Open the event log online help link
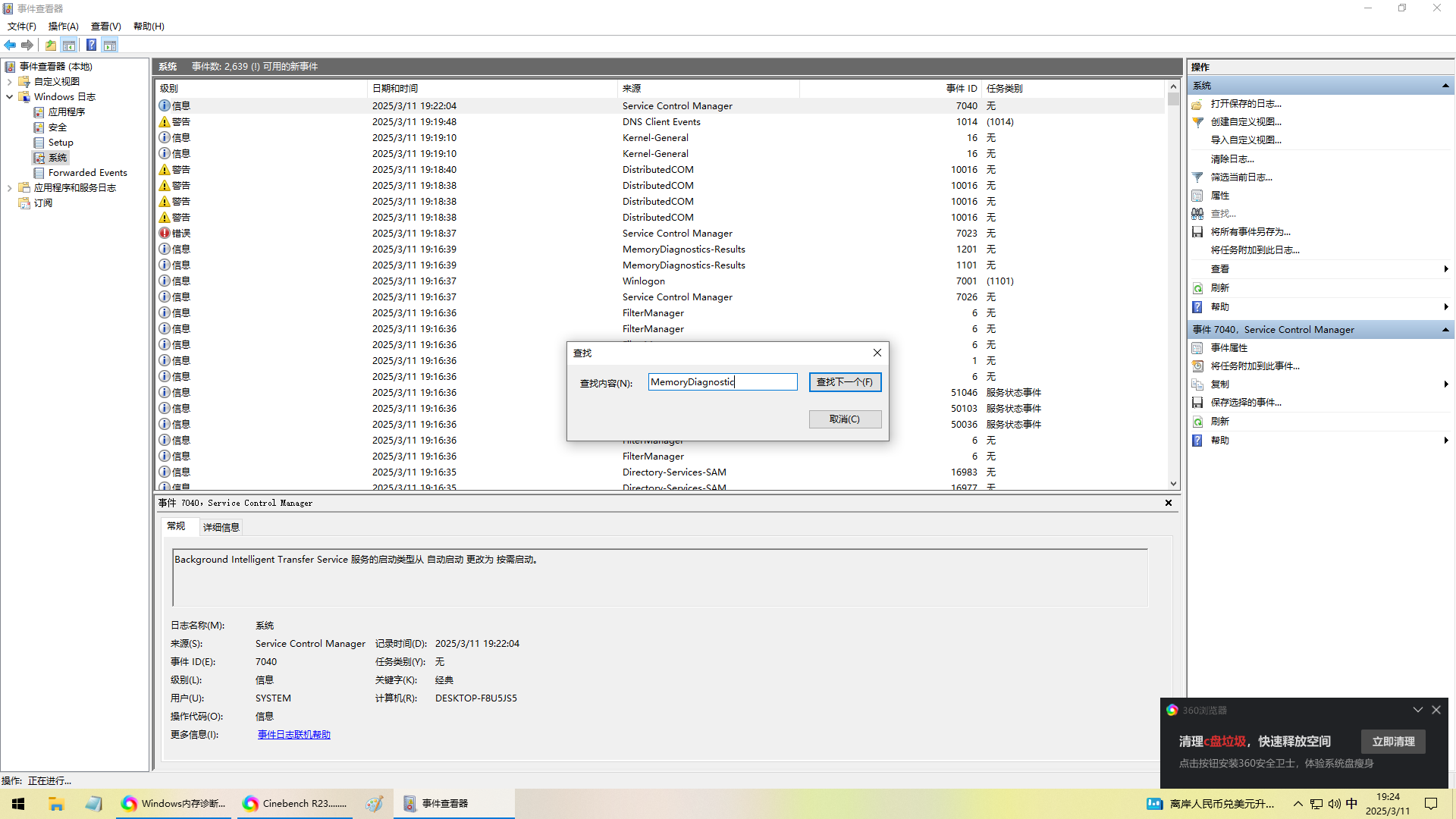 [293, 735]
